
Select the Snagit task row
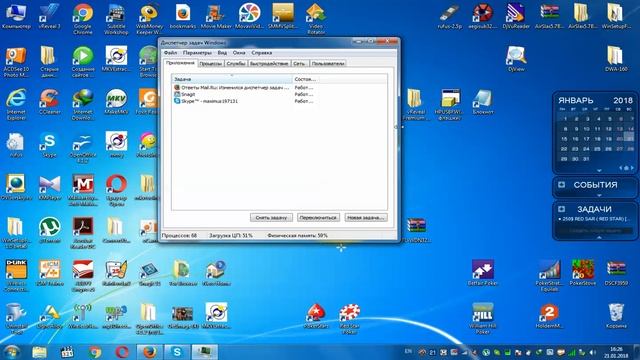pyautogui.click(x=280, y=94)
